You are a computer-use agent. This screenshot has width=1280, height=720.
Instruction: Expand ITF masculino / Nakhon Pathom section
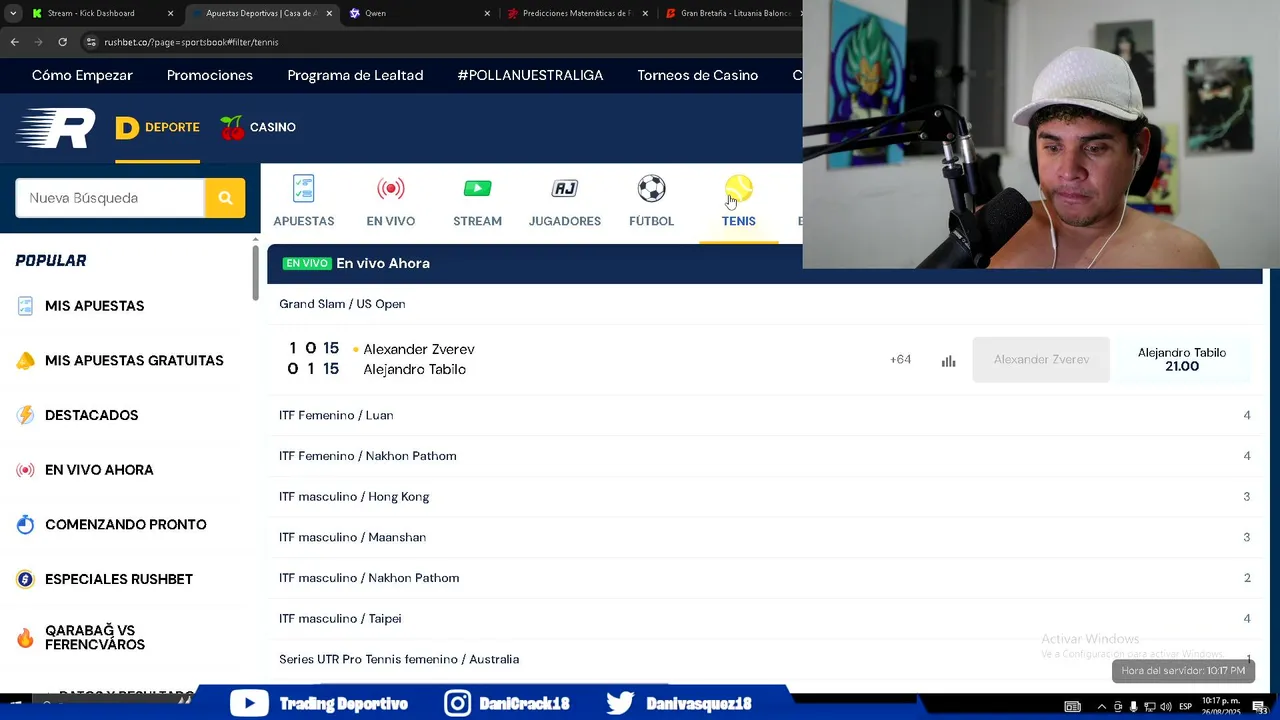click(x=764, y=578)
